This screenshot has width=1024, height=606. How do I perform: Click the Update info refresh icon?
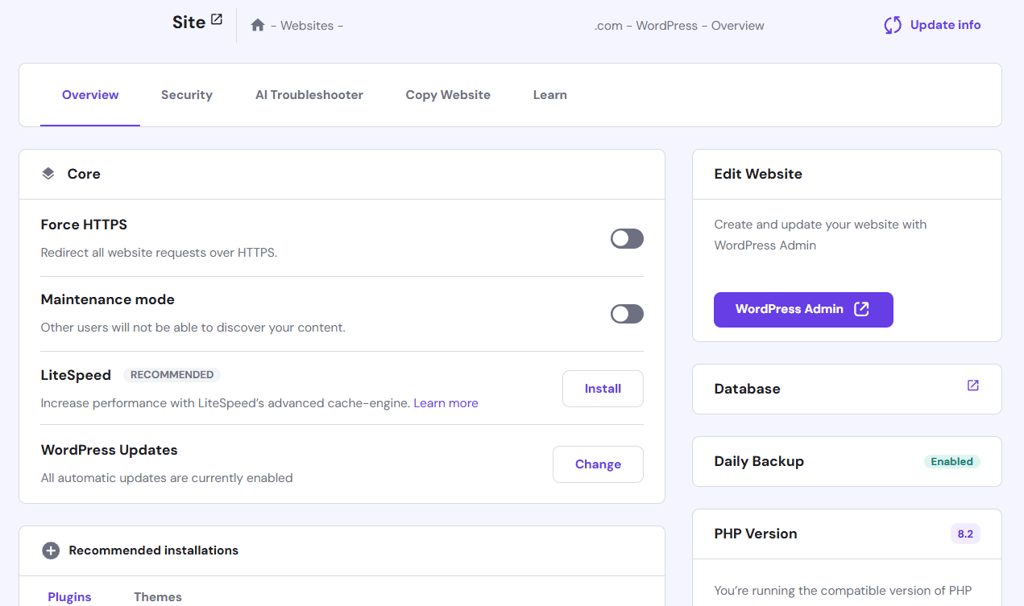point(893,25)
